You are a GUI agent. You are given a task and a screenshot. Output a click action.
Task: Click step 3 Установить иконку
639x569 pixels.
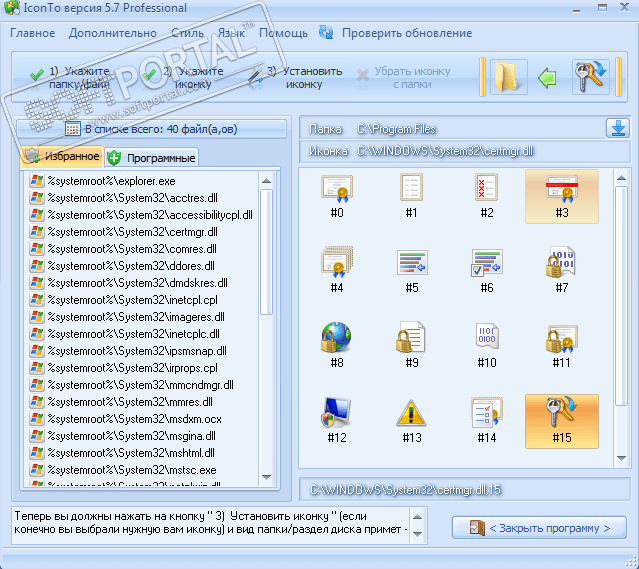295,77
